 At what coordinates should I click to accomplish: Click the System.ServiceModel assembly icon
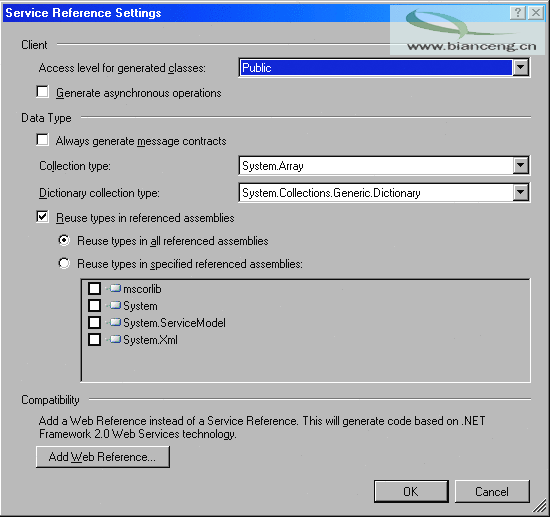click(115, 322)
